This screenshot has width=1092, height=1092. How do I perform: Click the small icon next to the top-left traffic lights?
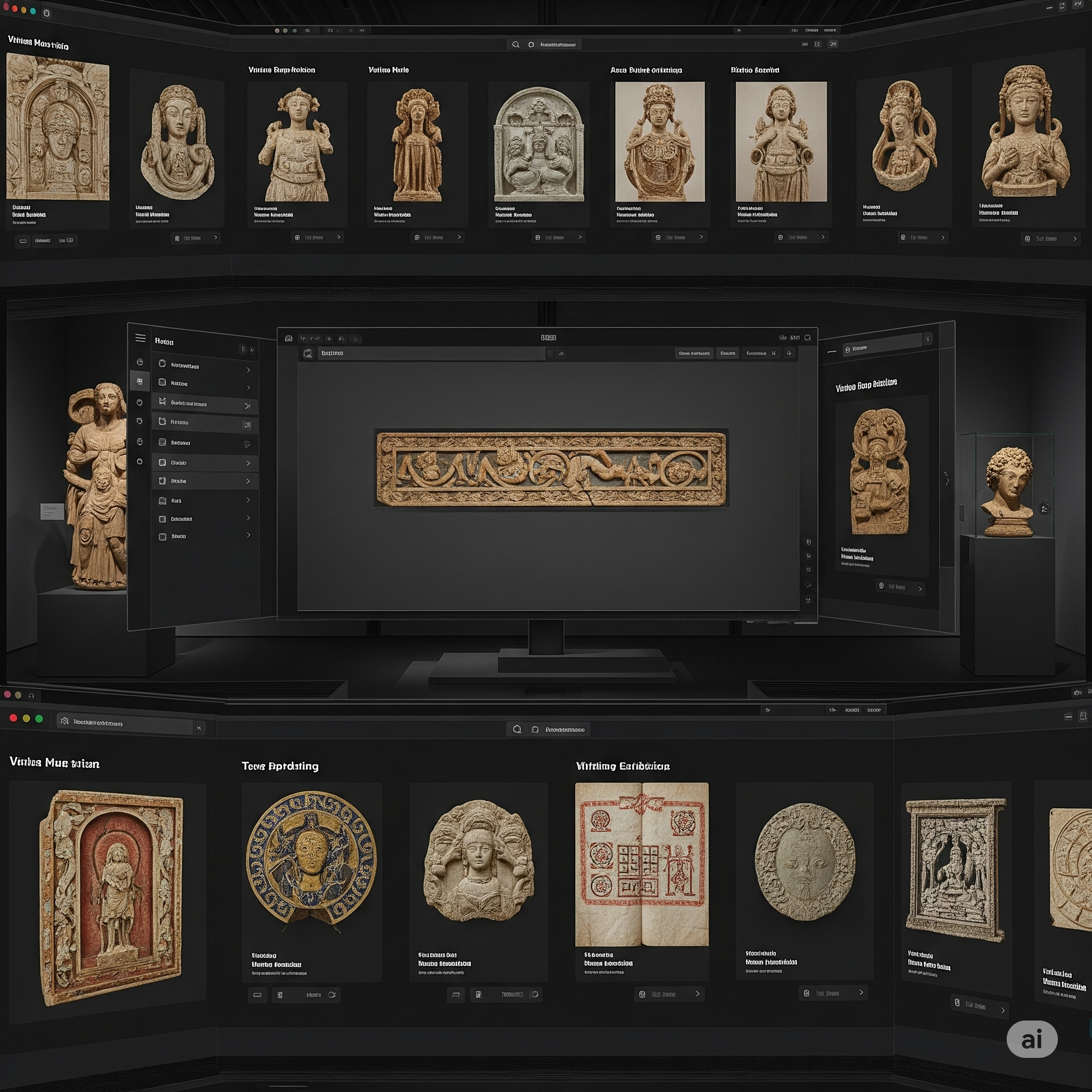[x=46, y=13]
